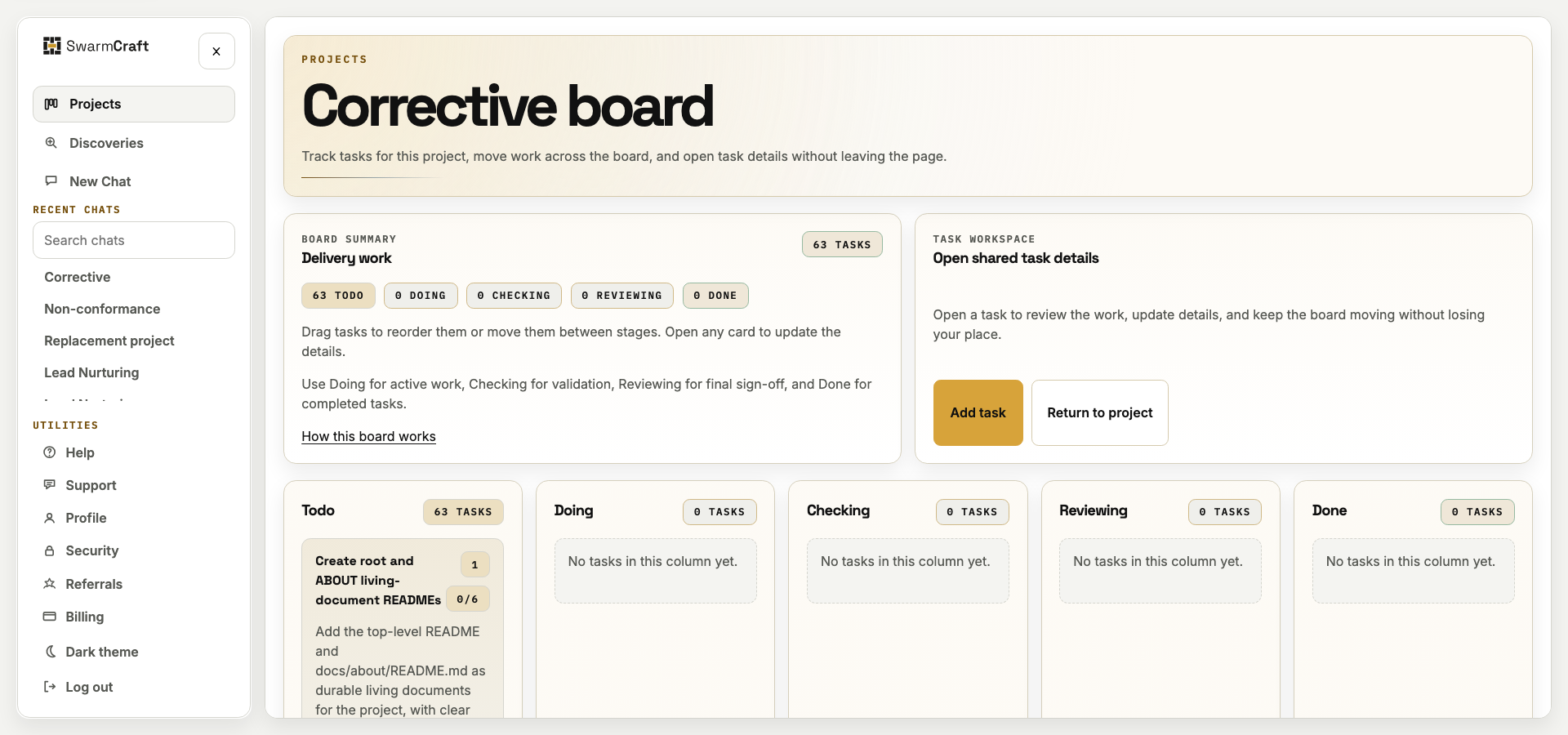Open the Lead Nurturing chat
This screenshot has width=1568, height=735.
click(x=91, y=372)
